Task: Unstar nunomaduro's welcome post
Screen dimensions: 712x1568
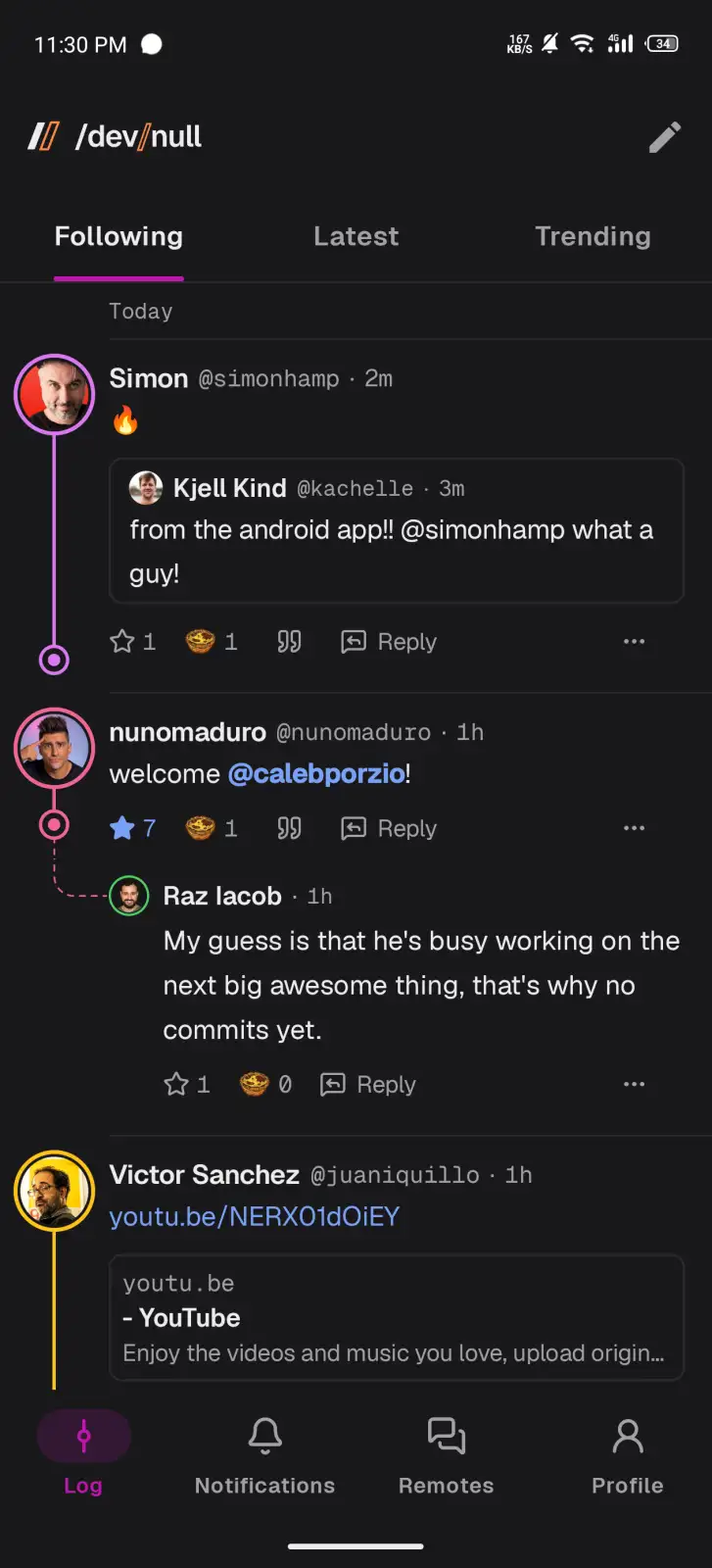Action: pyautogui.click(x=132, y=828)
